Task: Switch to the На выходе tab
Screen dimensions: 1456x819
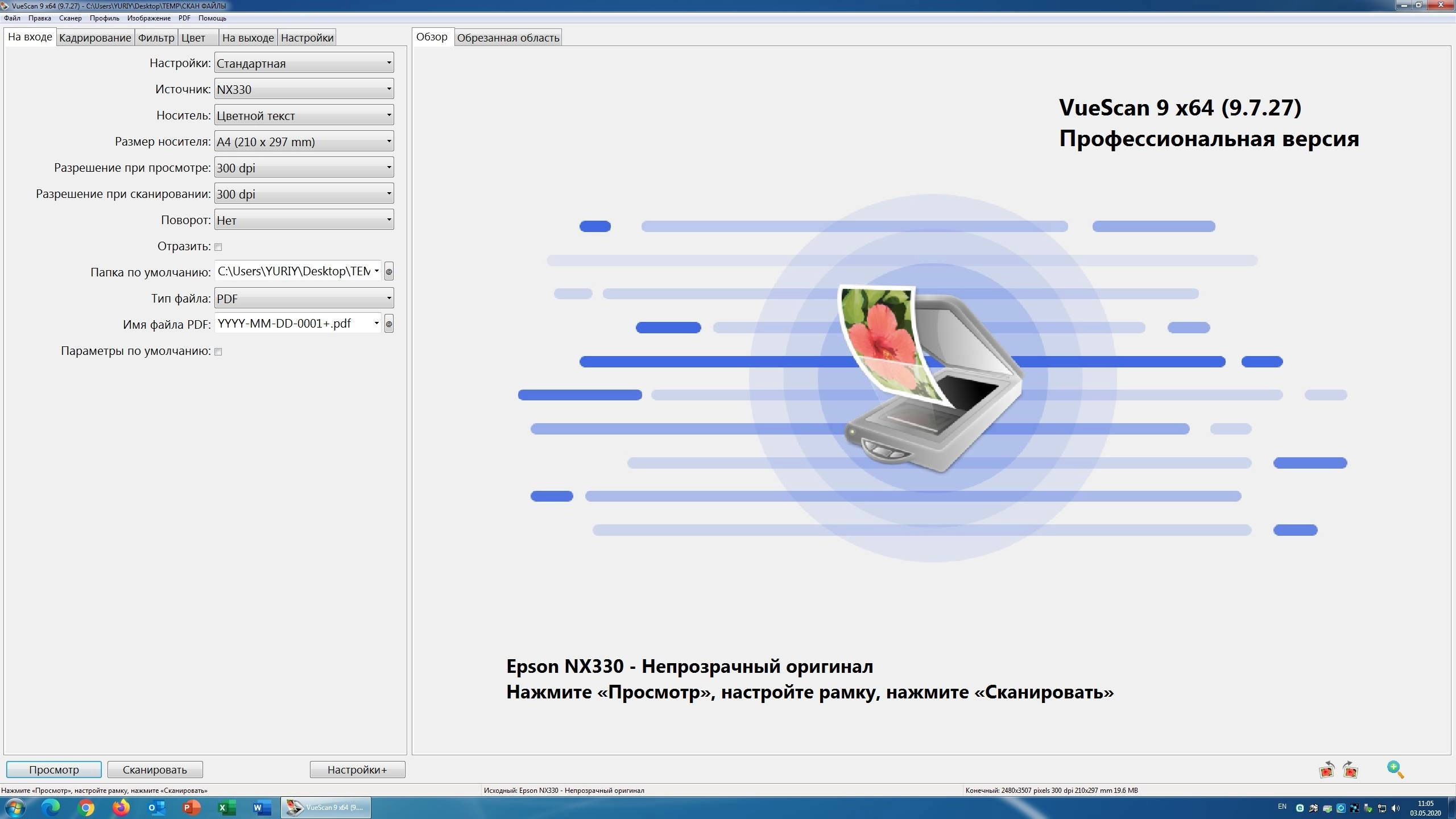Action: coord(248,38)
